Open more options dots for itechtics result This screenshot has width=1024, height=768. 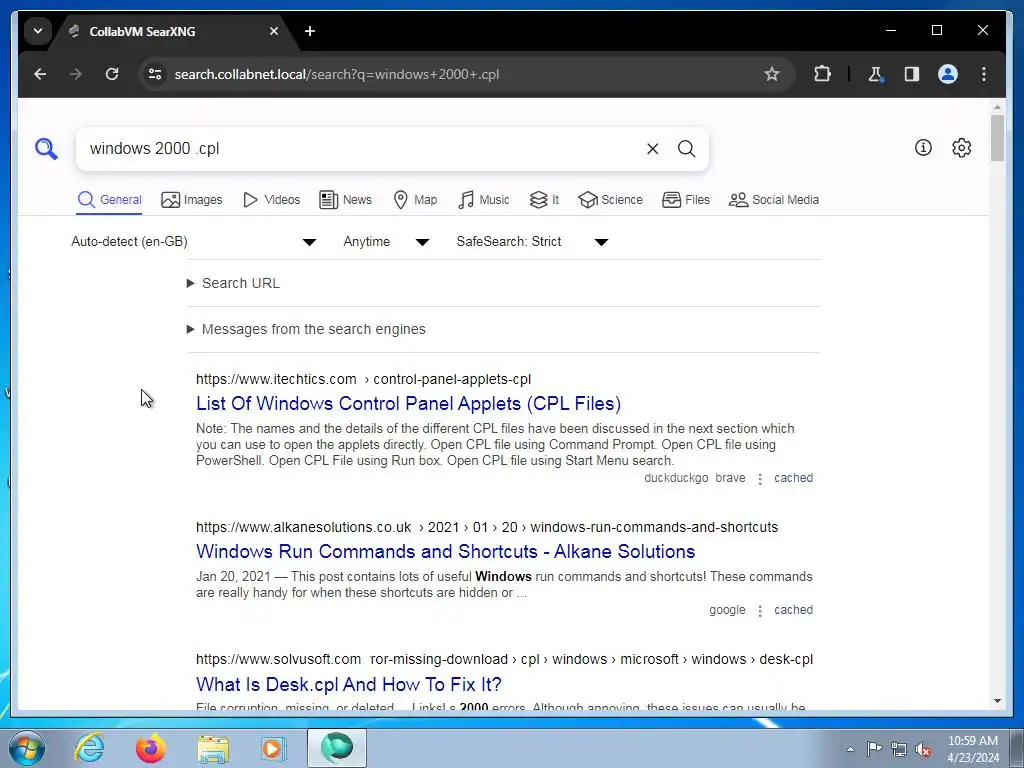(x=760, y=479)
